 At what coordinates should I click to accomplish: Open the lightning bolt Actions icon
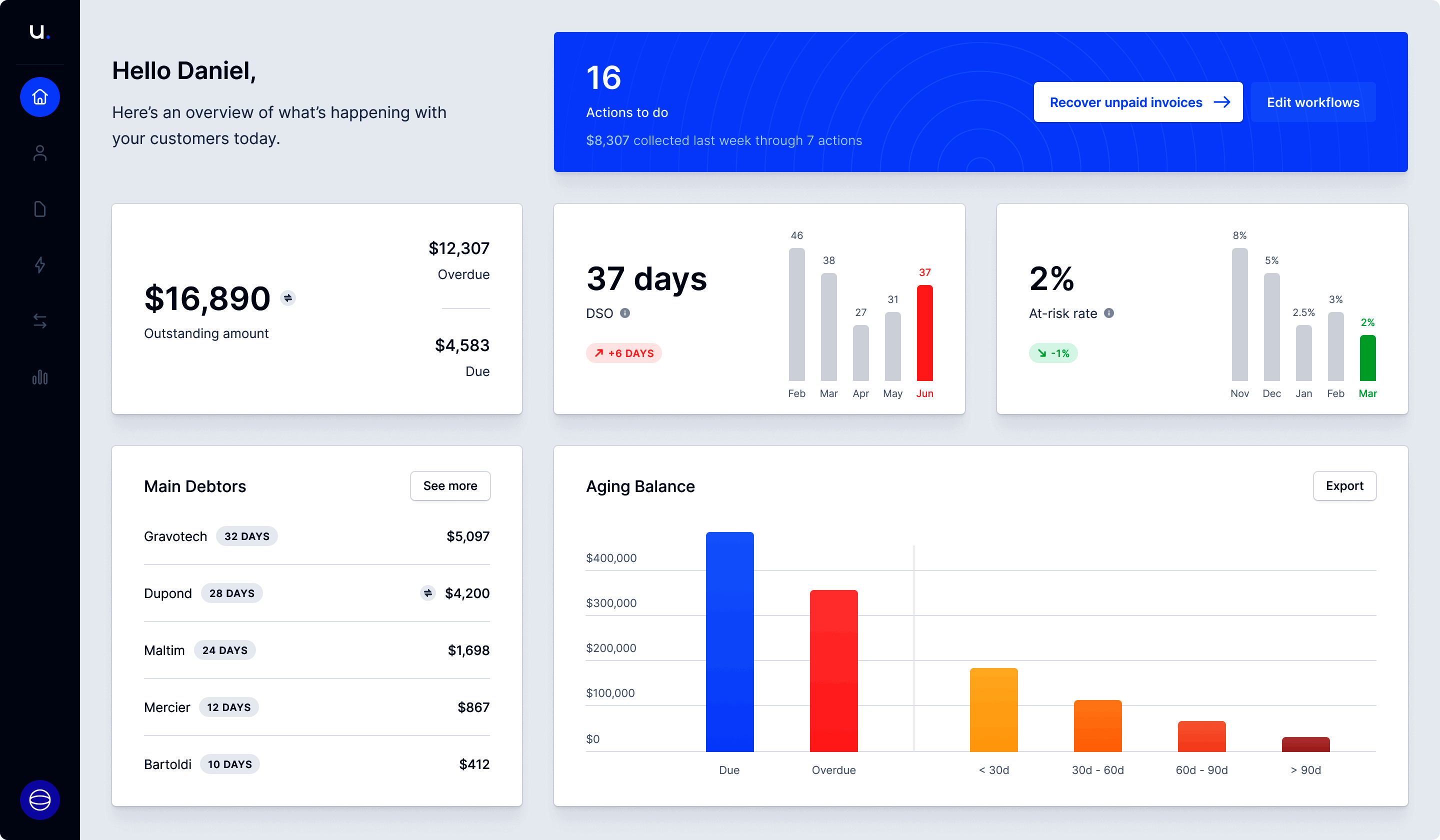click(39, 265)
